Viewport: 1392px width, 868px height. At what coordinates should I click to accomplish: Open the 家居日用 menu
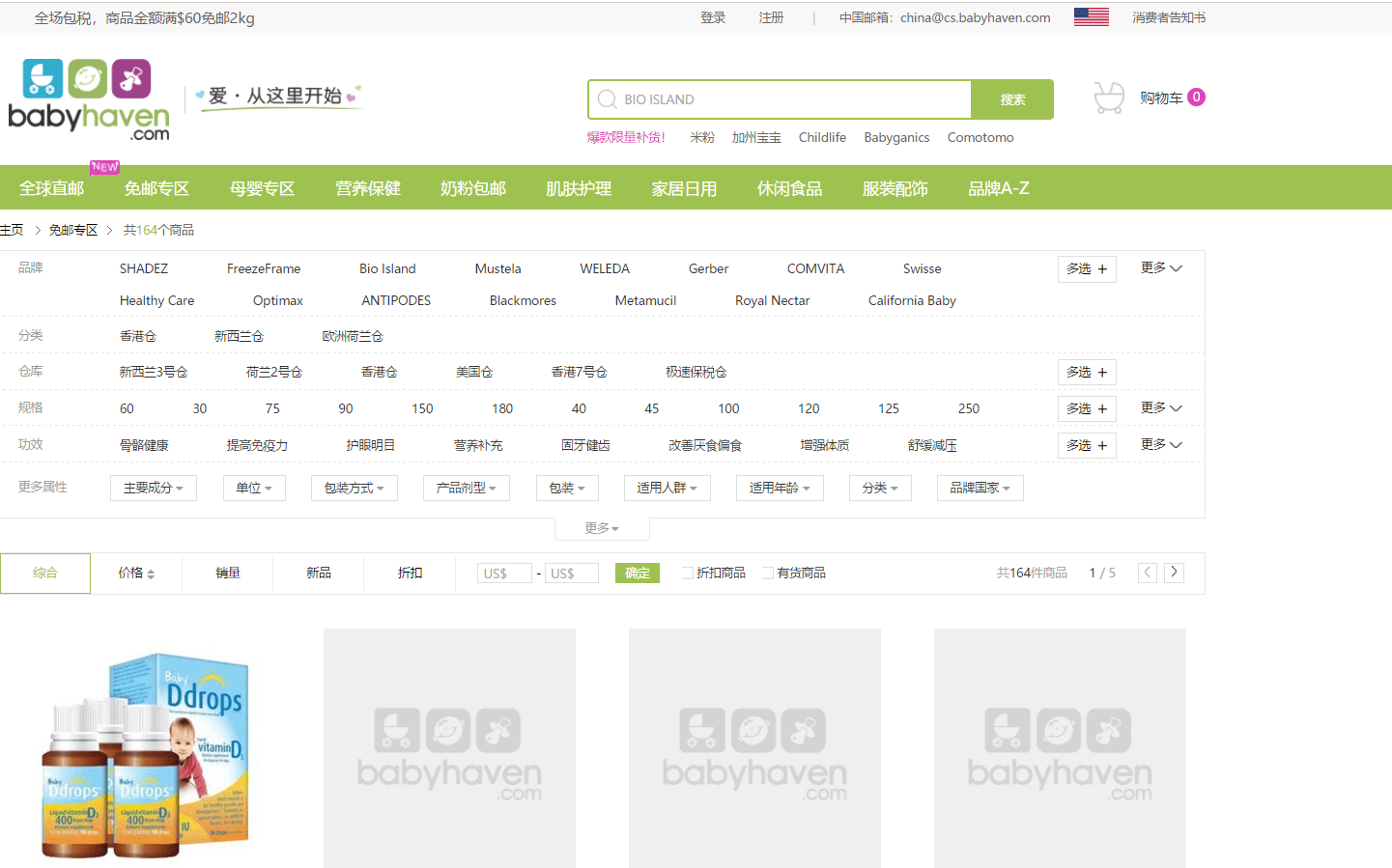coord(684,188)
